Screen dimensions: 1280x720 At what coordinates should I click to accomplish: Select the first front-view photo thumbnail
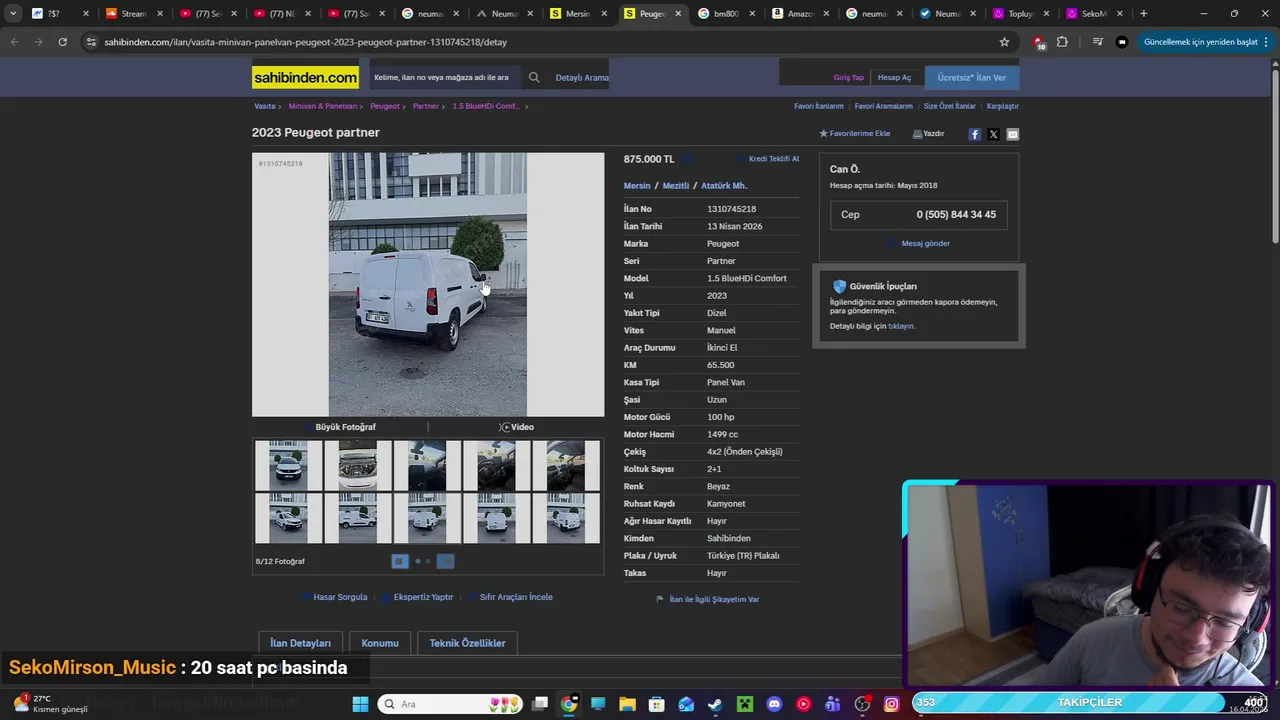[x=288, y=465]
